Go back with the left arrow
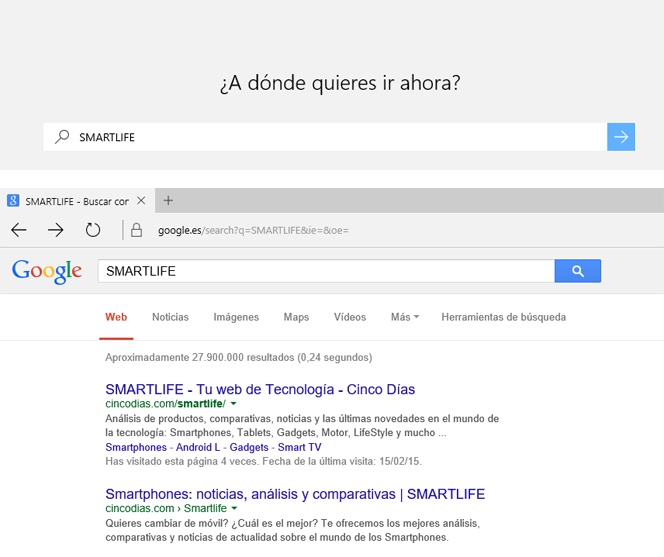 (19, 230)
